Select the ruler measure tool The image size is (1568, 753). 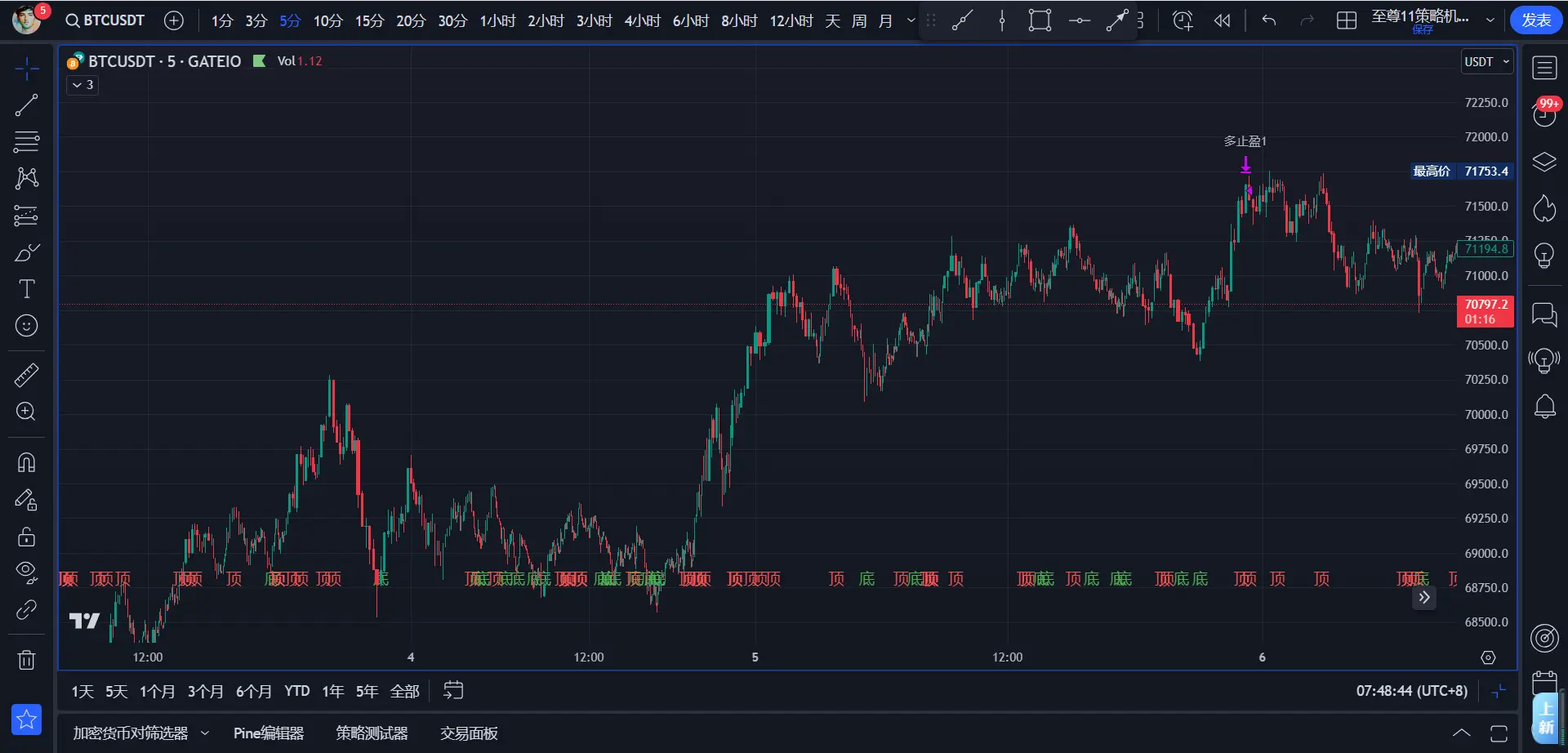click(x=26, y=375)
